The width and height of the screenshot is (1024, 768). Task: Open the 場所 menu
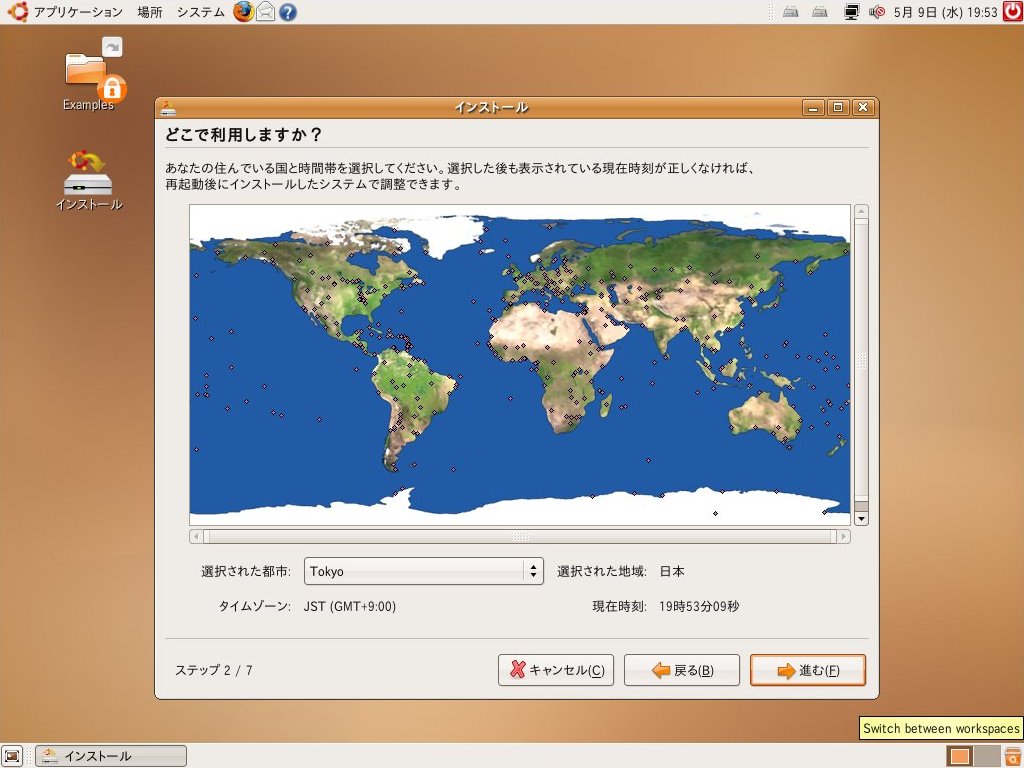click(150, 12)
